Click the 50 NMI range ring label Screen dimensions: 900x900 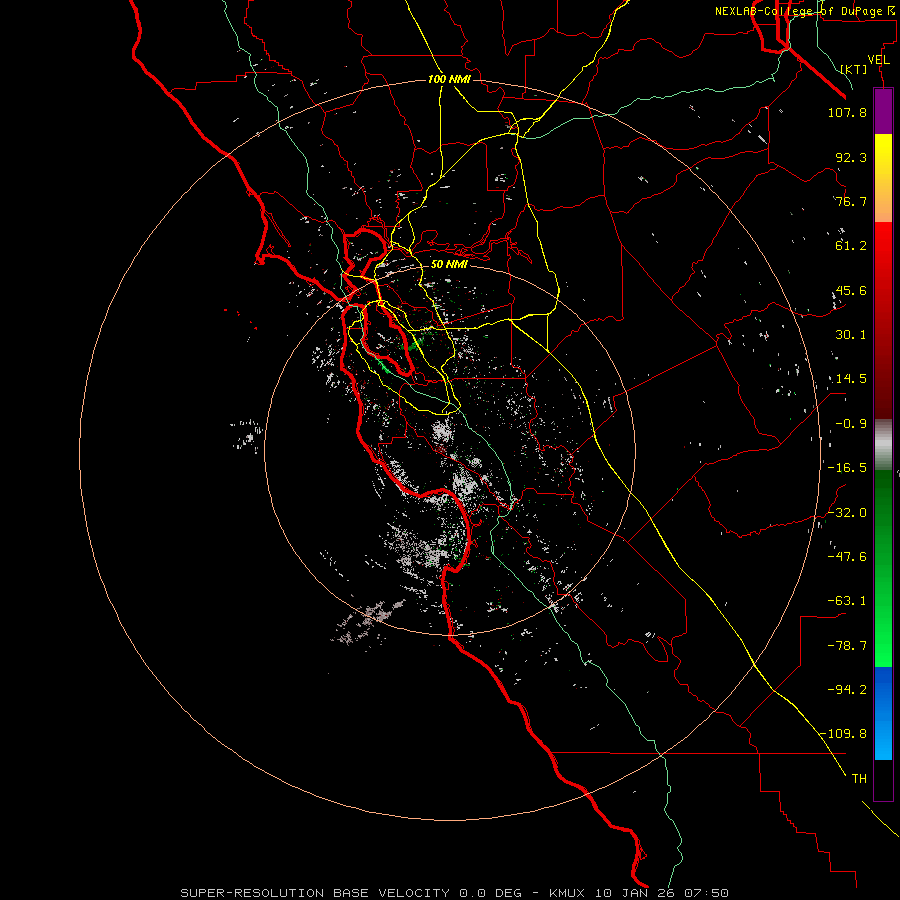[x=449, y=264]
